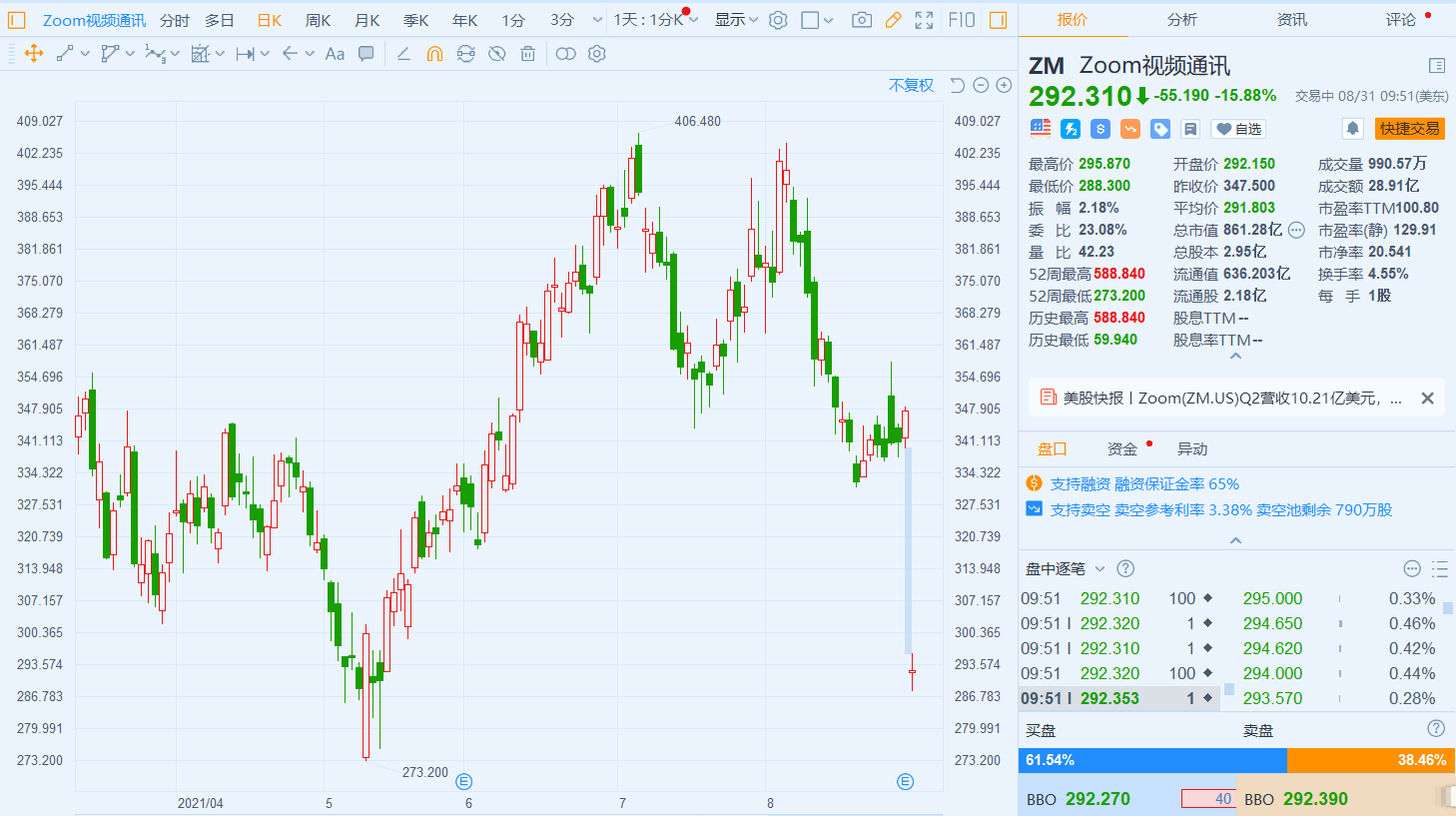This screenshot has height=816, width=1456.
Task: Toggle 自选 watchlist favorite button
Action: point(1238,129)
